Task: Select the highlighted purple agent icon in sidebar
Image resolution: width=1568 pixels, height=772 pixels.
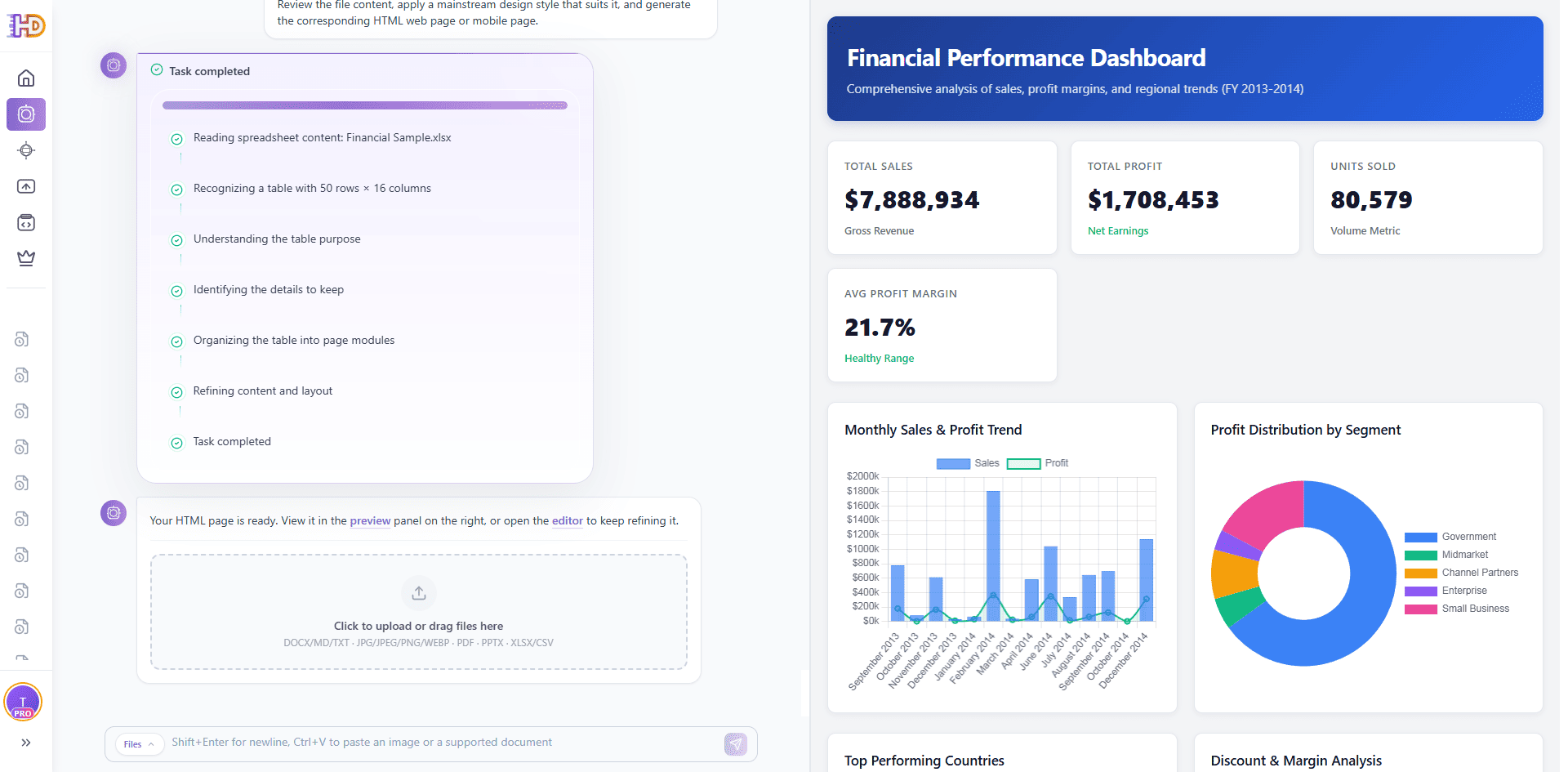Action: click(x=26, y=114)
